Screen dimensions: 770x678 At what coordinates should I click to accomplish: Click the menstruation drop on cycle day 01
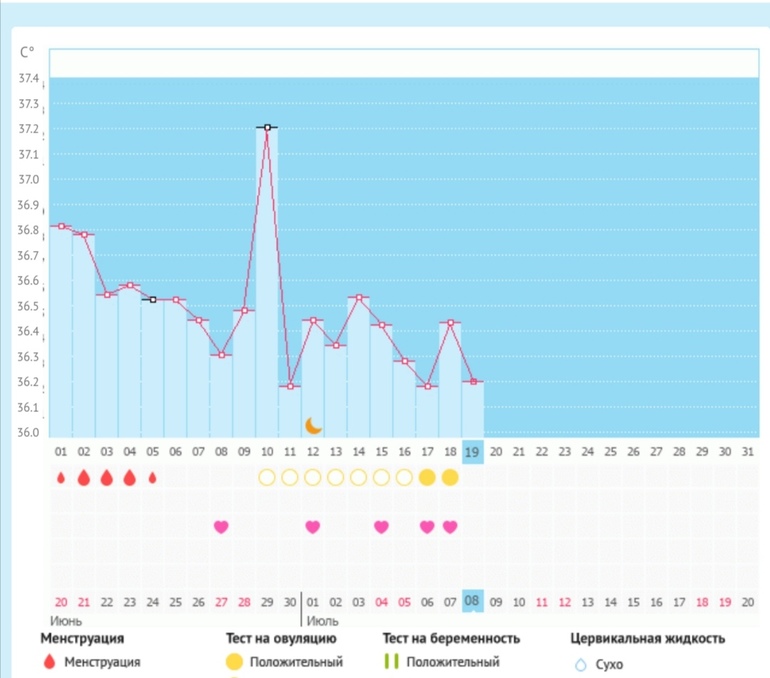pyautogui.click(x=61, y=478)
